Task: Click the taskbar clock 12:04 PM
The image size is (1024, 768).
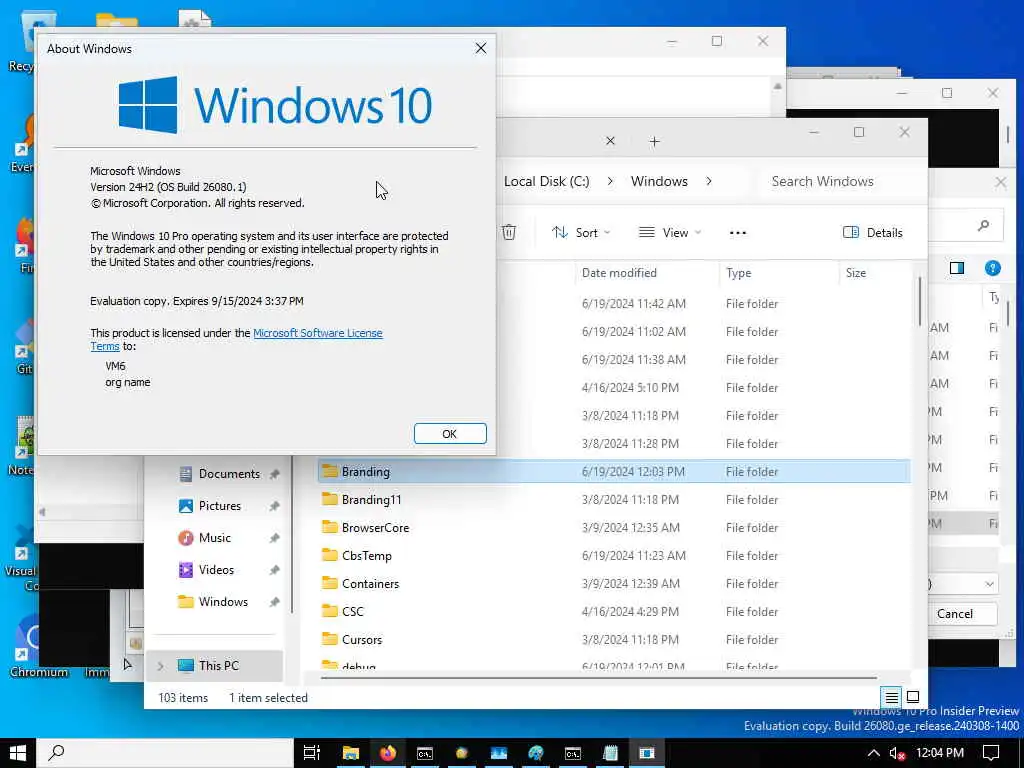Action: coord(940,753)
